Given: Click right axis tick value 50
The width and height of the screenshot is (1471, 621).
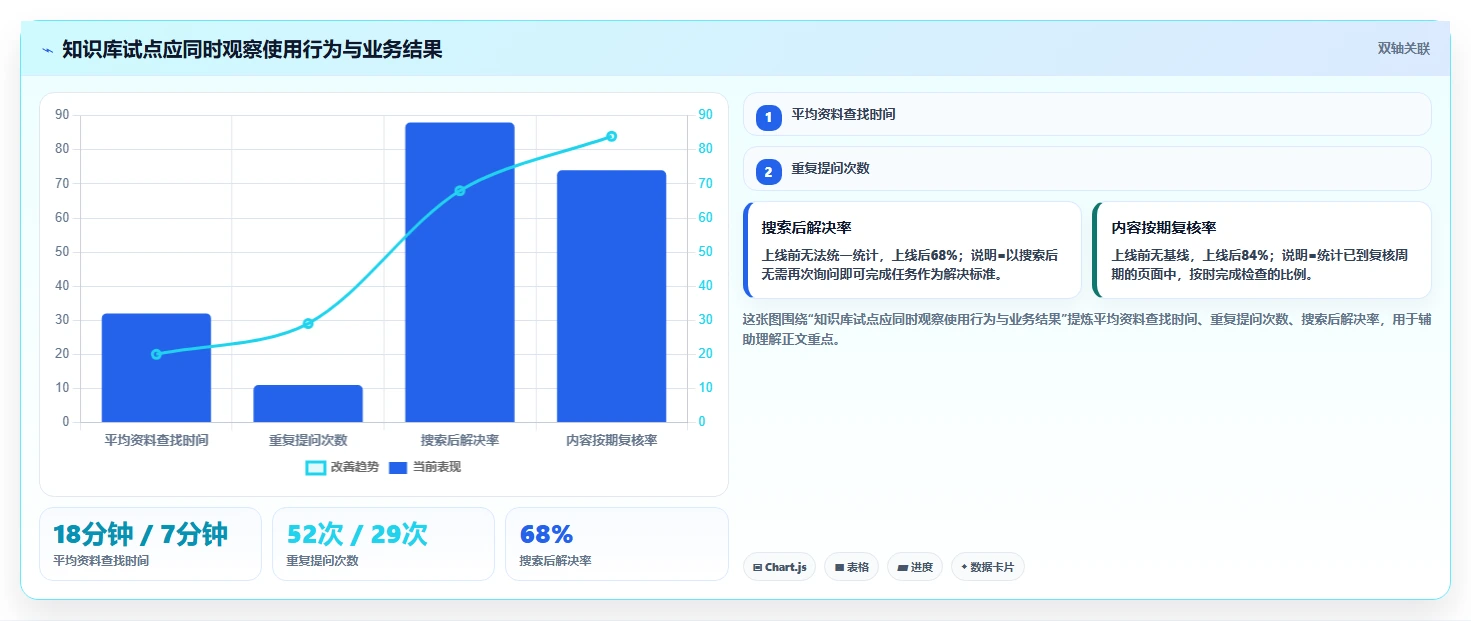Looking at the screenshot, I should tap(705, 252).
